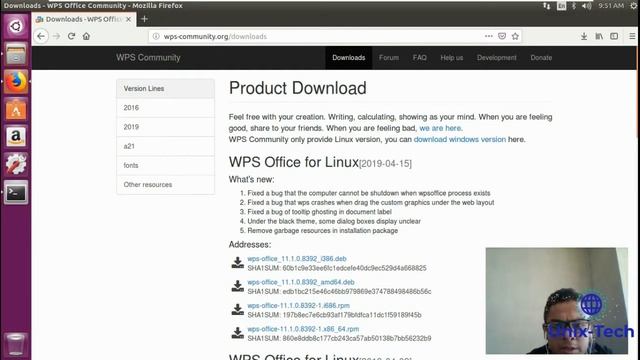Open the system gear menu in top panel

(x=633, y=6)
